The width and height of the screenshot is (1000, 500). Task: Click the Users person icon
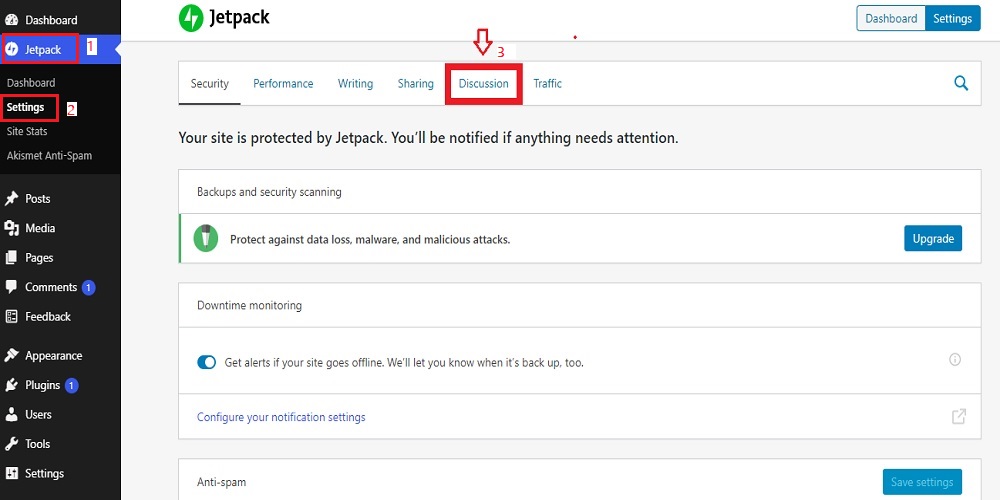12,414
